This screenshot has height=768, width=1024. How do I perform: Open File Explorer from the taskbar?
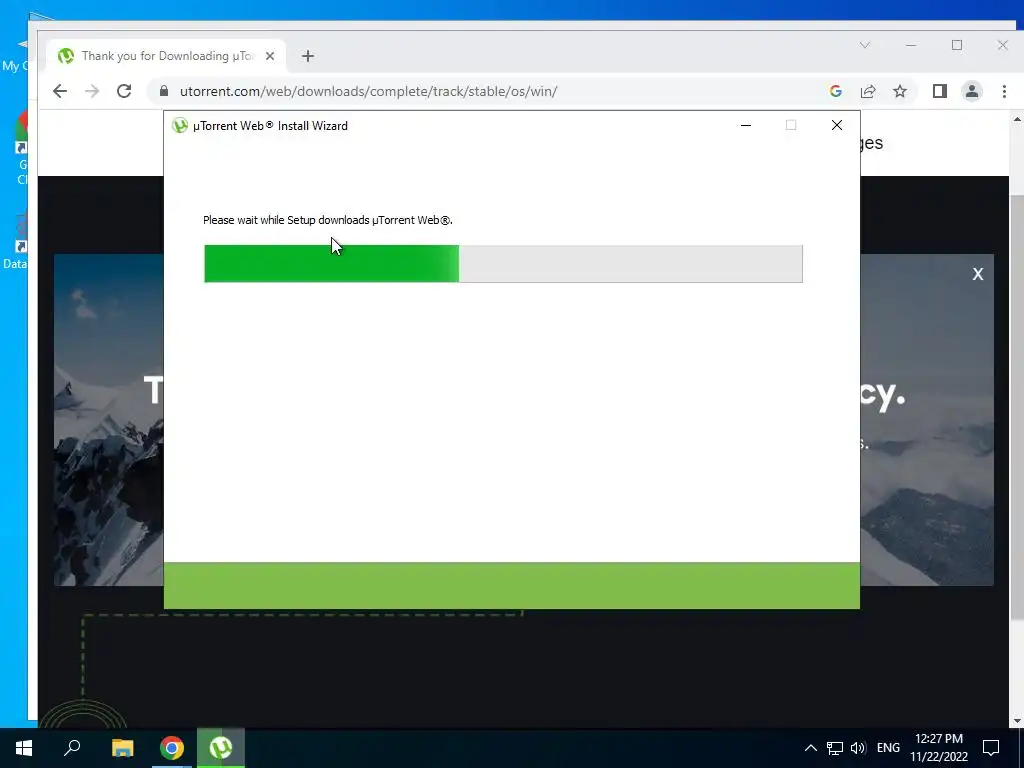[x=122, y=748]
